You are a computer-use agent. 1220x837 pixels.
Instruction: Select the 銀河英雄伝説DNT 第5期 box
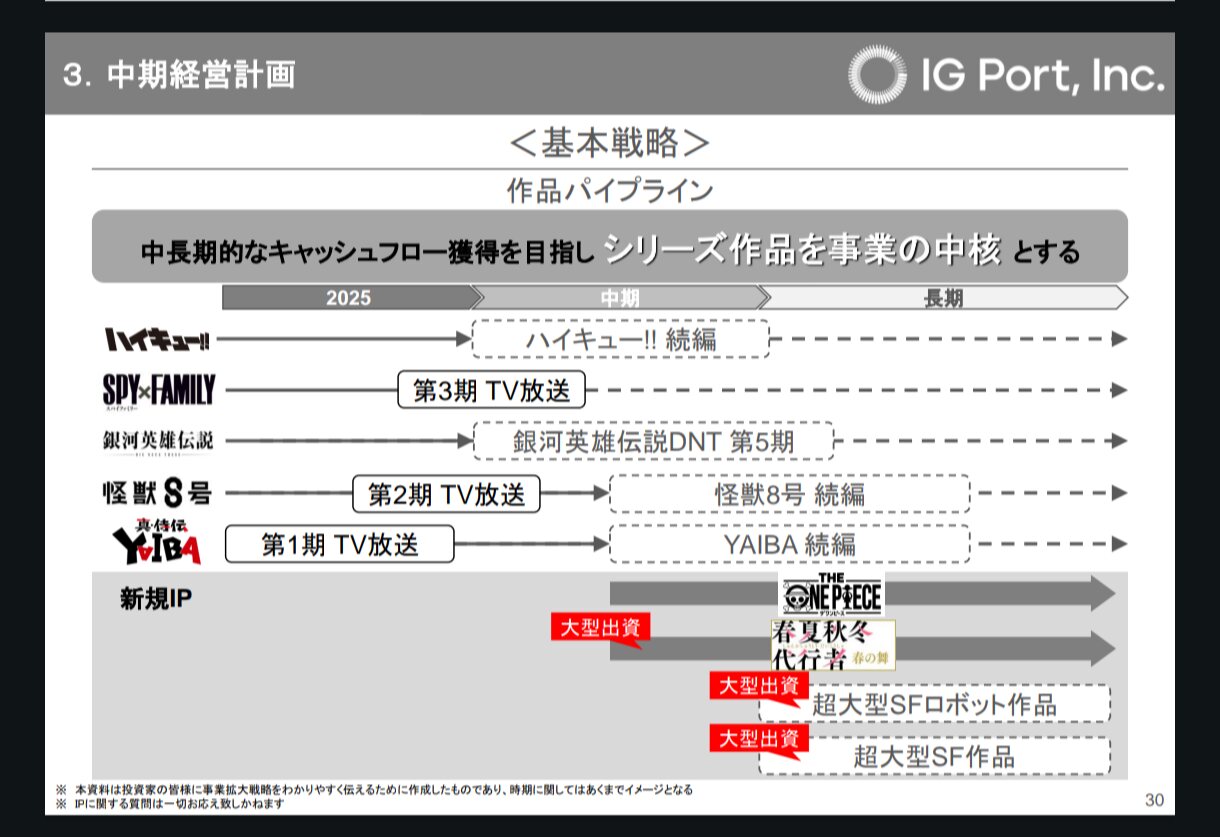coord(654,441)
